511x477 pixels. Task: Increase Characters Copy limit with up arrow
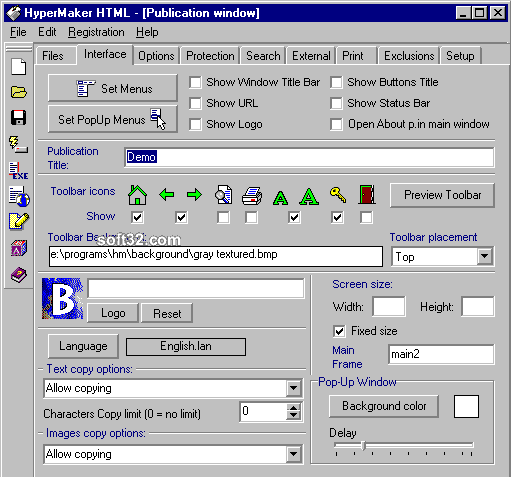tap(294, 408)
